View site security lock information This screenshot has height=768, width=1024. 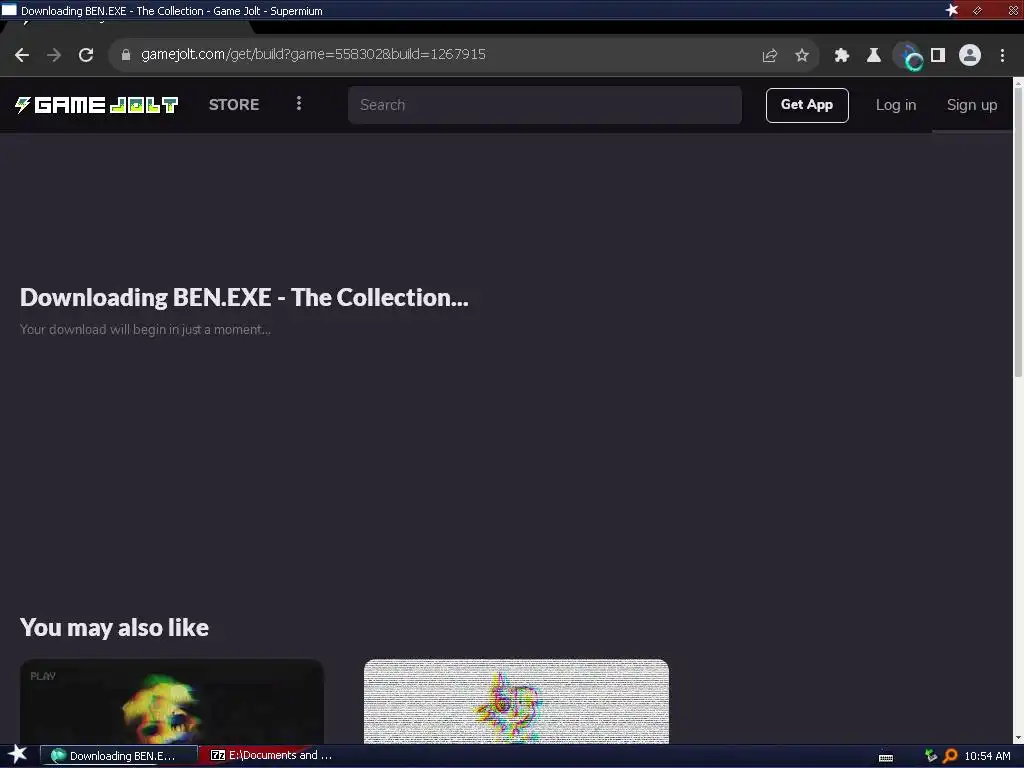[126, 55]
